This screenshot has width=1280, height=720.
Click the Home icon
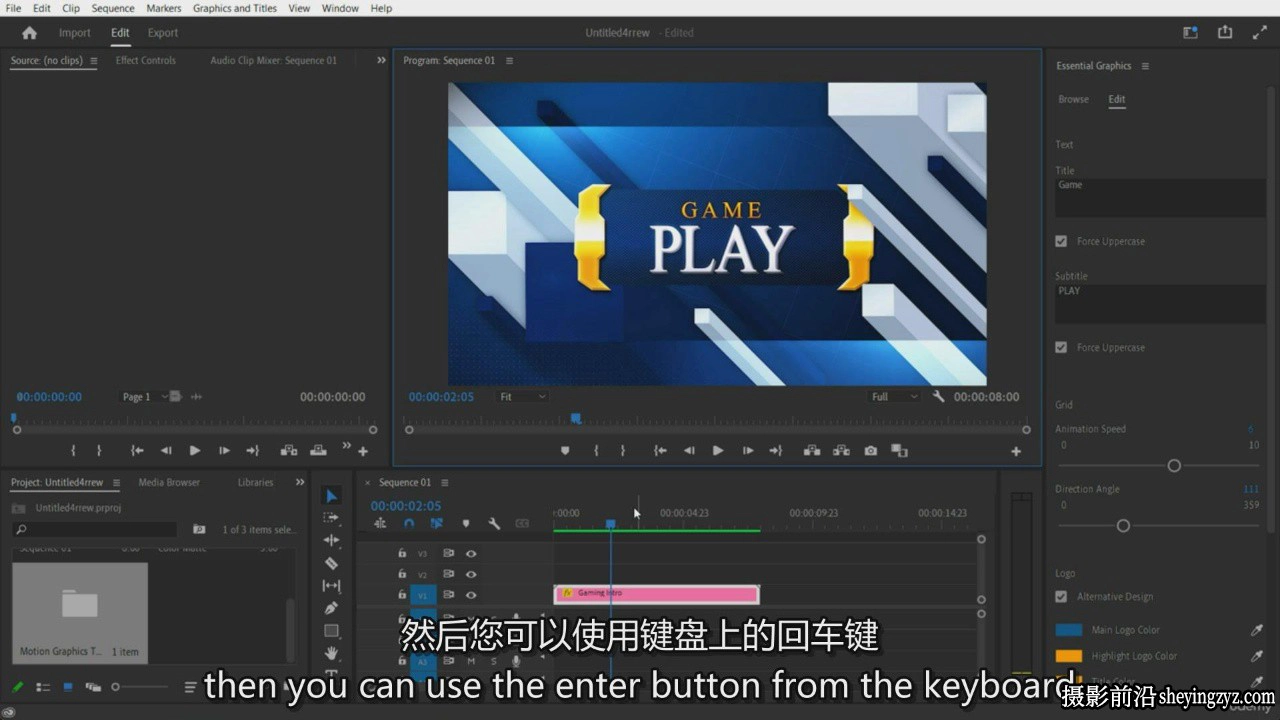29,33
